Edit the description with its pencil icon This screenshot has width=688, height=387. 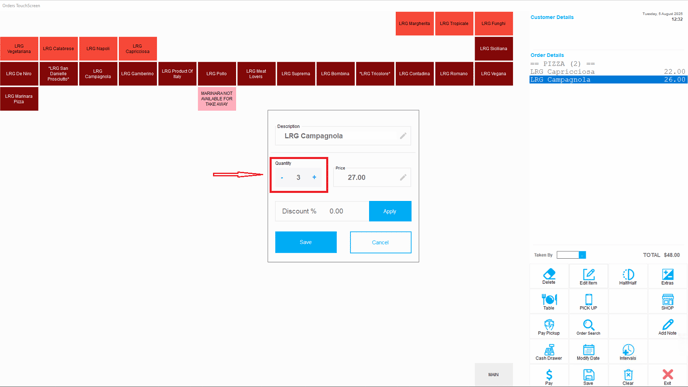pos(403,136)
